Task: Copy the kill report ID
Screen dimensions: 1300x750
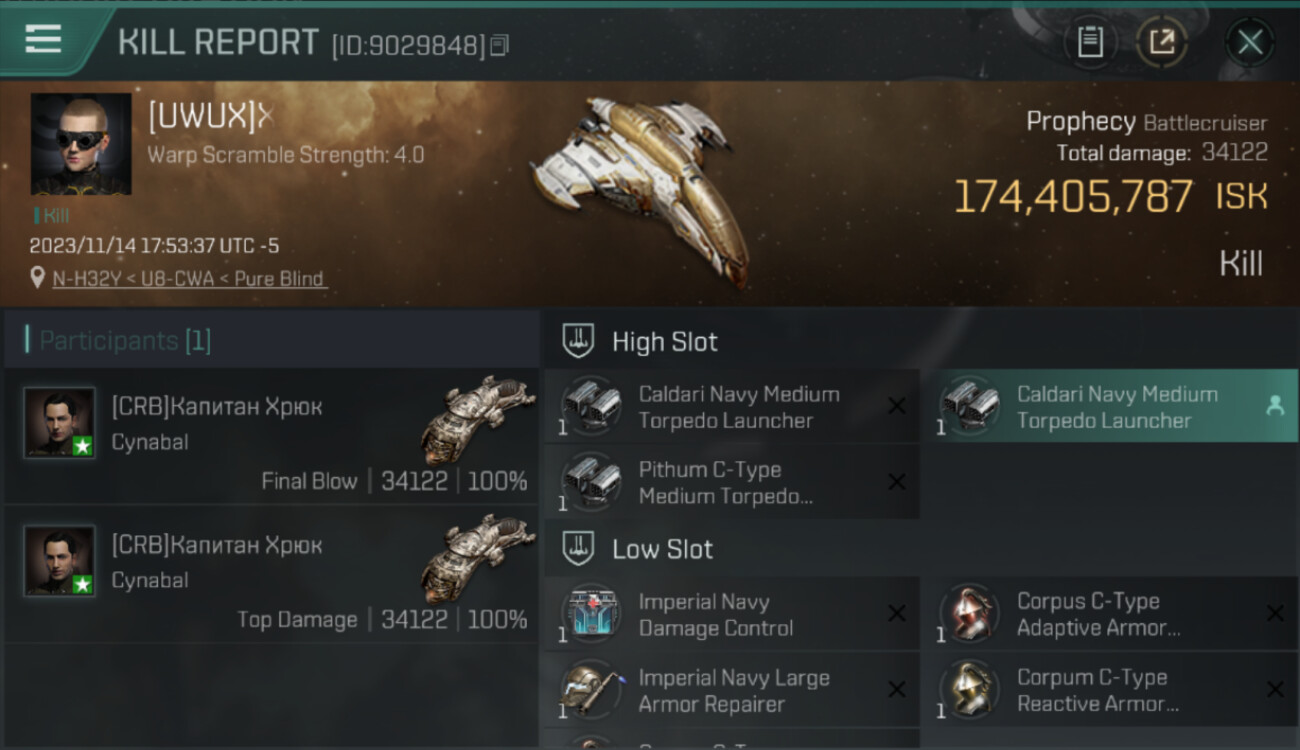Action: [x=499, y=45]
